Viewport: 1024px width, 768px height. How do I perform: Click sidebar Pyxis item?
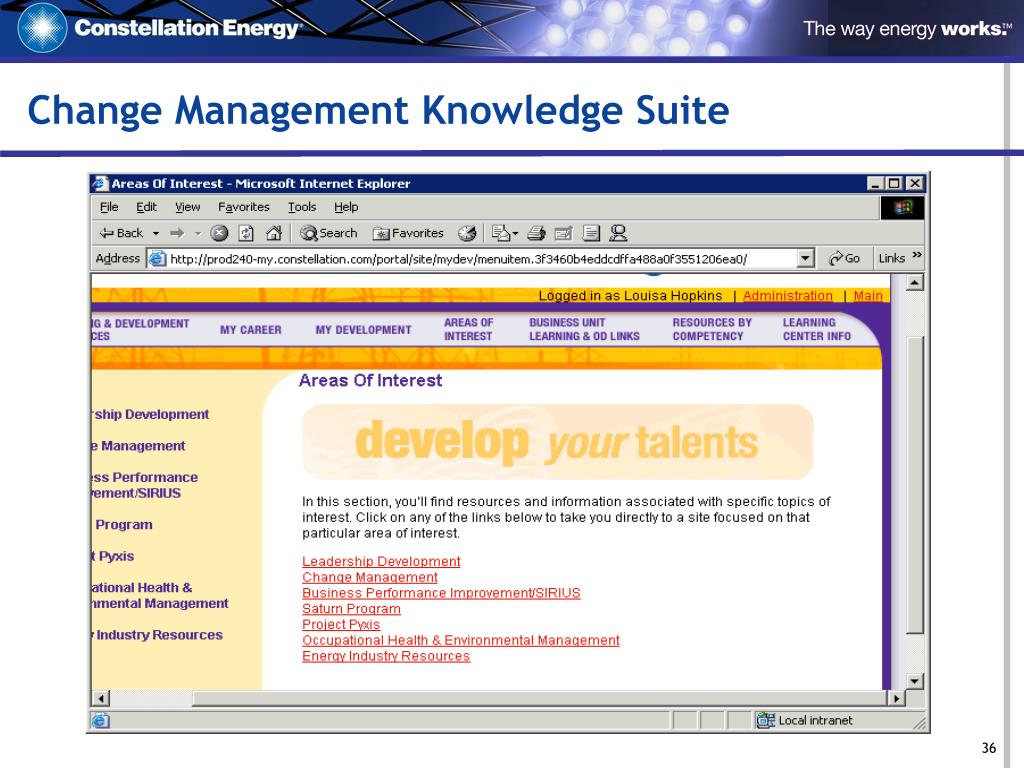pyautogui.click(x=114, y=556)
